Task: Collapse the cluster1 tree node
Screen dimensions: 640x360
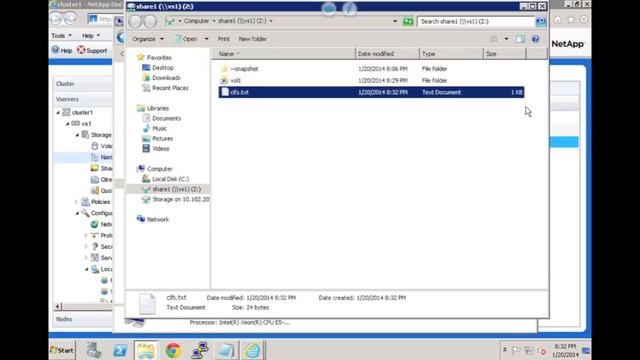Action: (58, 112)
